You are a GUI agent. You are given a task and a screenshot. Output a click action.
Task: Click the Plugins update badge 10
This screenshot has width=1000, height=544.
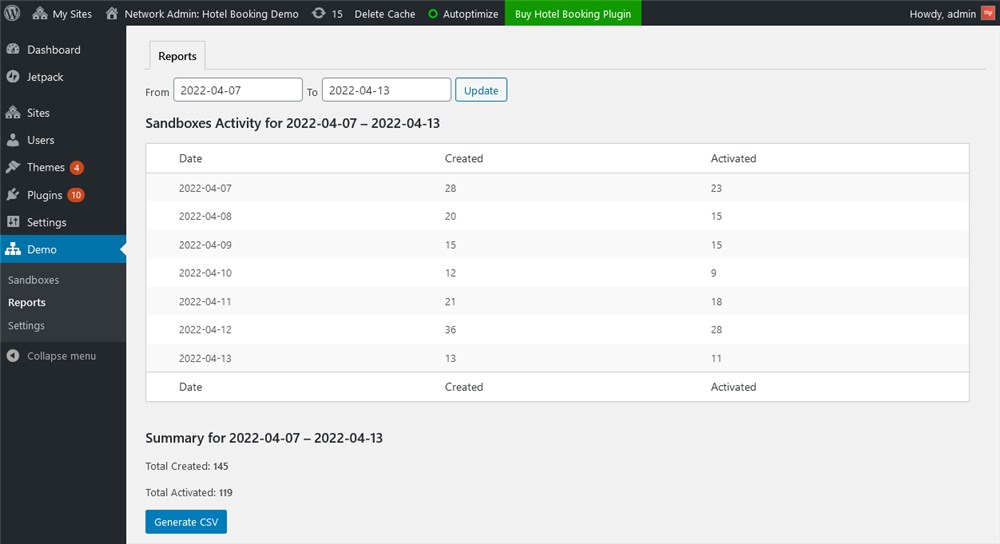pyautogui.click(x=76, y=195)
